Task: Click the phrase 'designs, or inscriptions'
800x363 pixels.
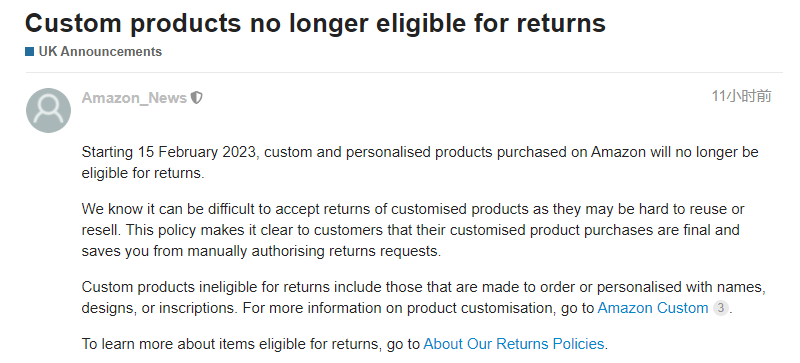Action: [159, 308]
